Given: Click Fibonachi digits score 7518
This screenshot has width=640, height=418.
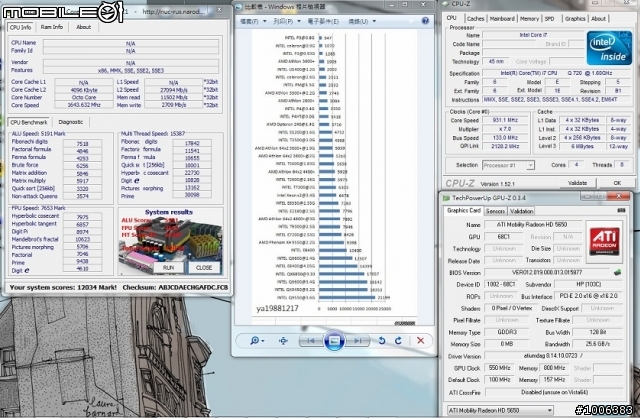Looking at the screenshot, I should (x=82, y=144).
